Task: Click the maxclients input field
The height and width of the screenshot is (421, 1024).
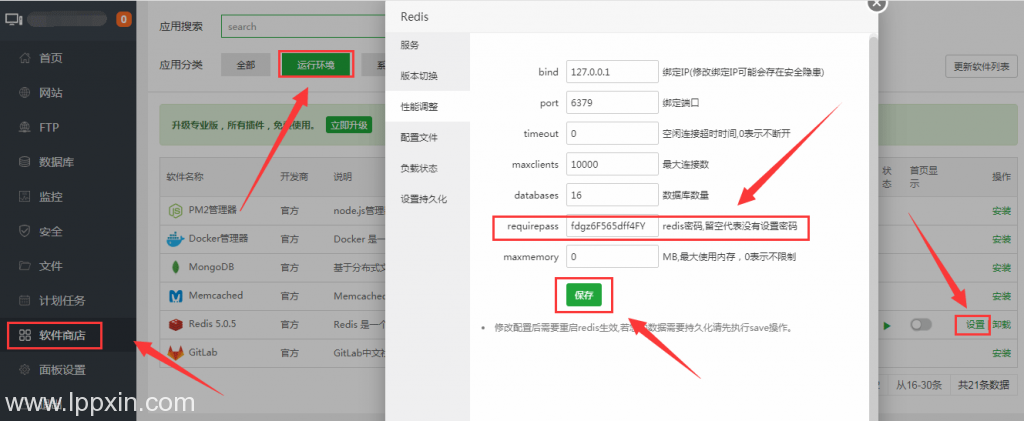Action: point(612,164)
